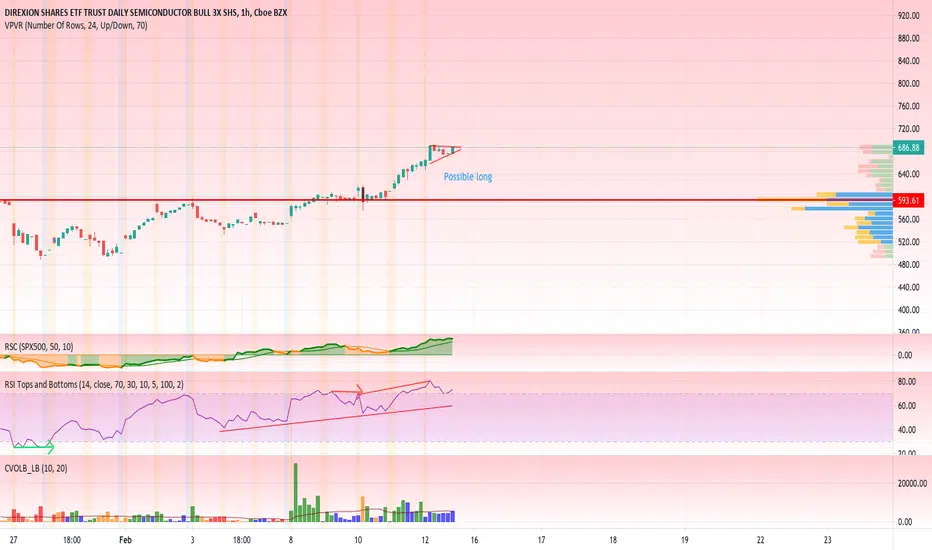
Task: Click the 20000.00 volume axis label
Action: click(x=912, y=483)
